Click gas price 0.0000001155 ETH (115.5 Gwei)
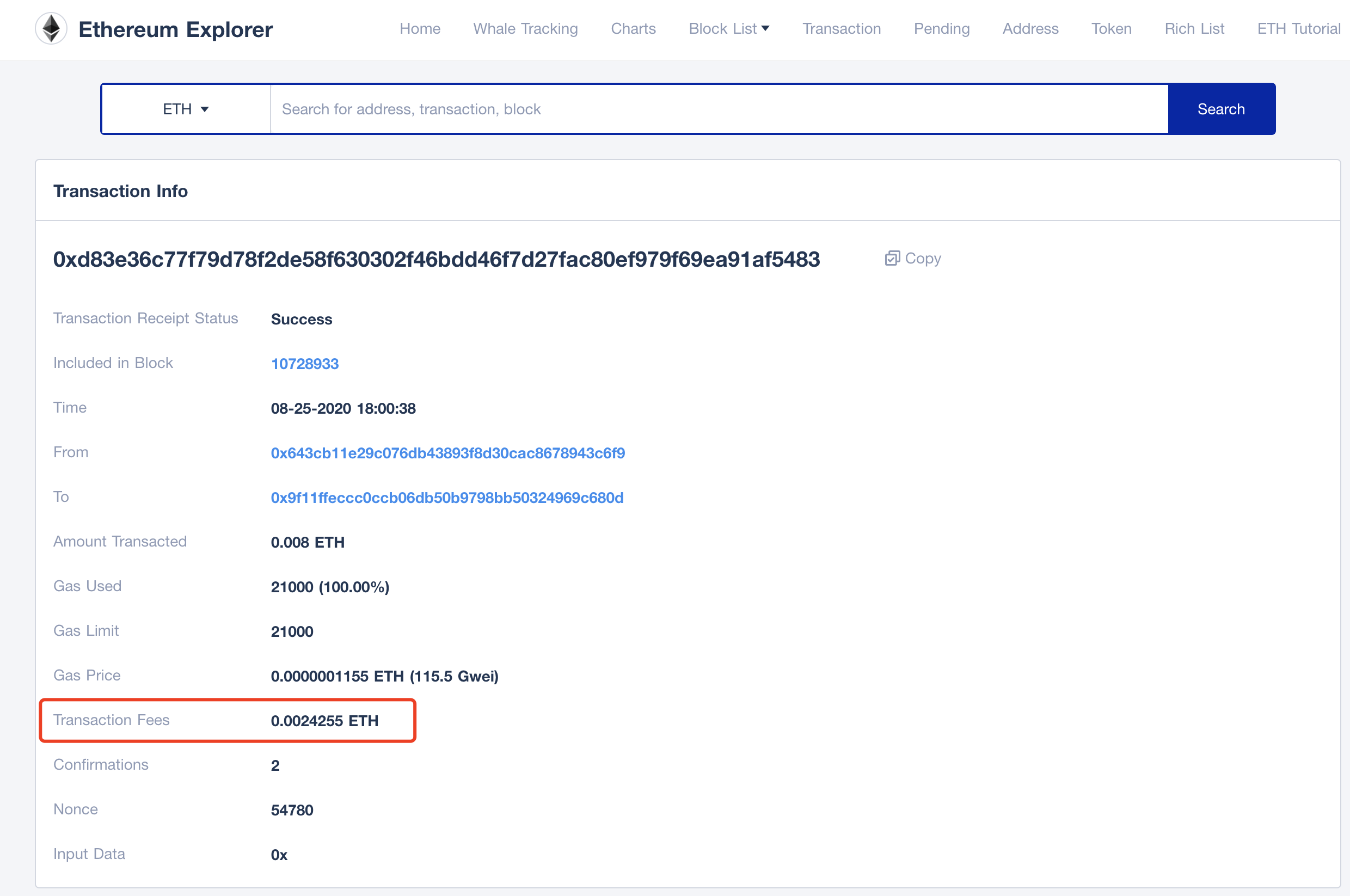 click(384, 676)
